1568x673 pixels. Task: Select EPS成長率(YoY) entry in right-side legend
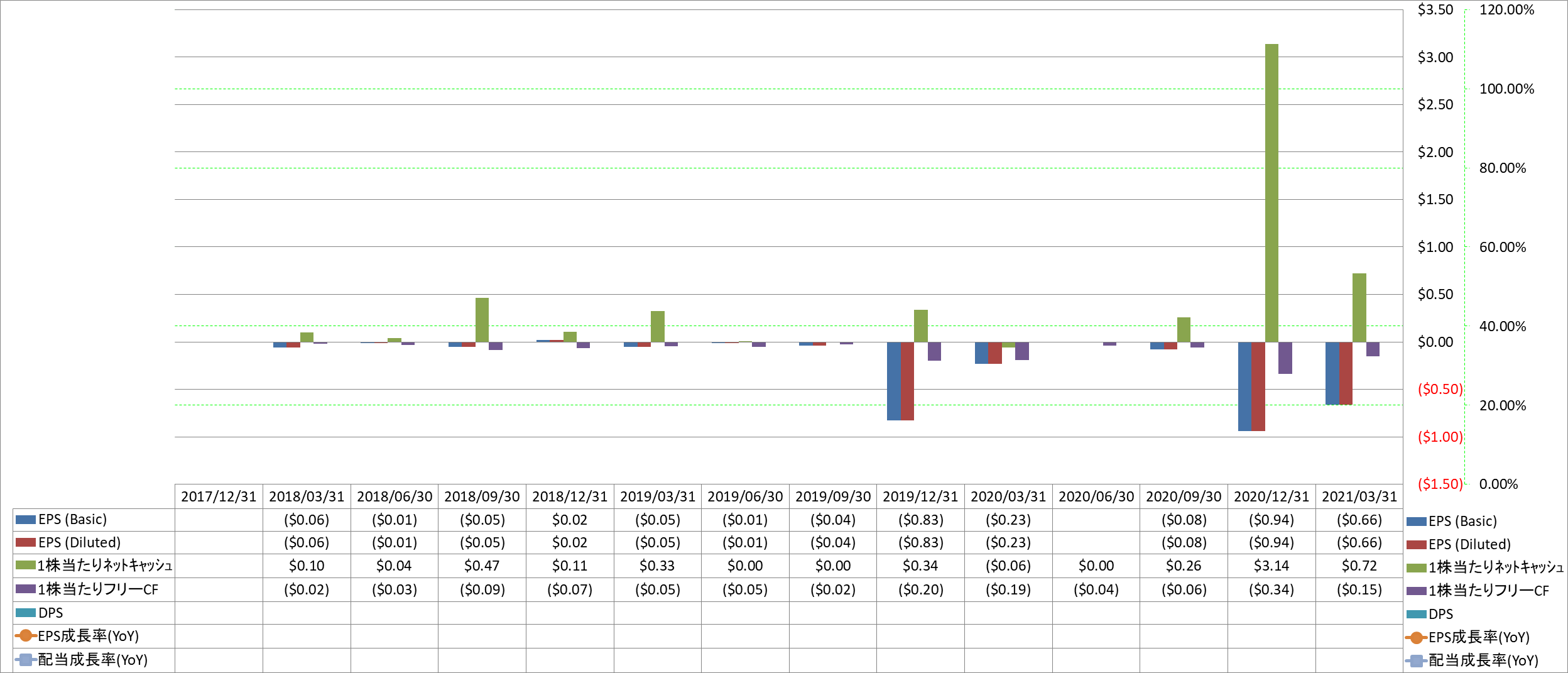pyautogui.click(x=1468, y=638)
